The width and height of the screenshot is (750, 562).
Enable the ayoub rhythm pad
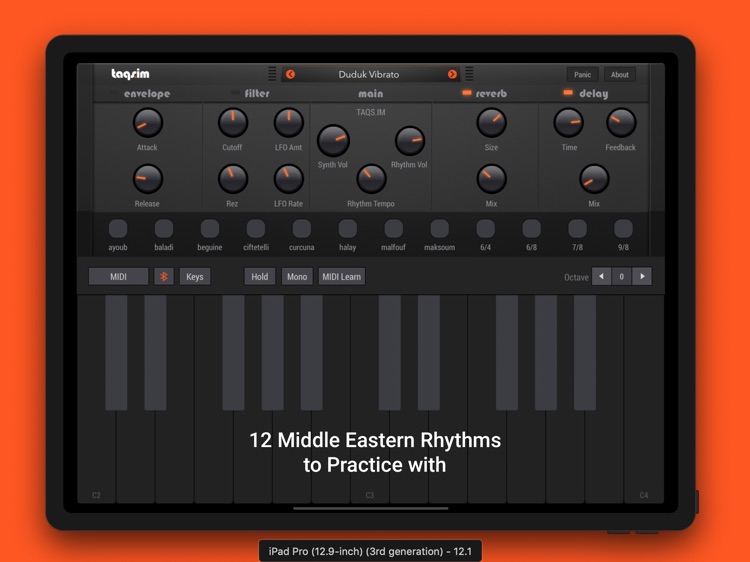118,229
